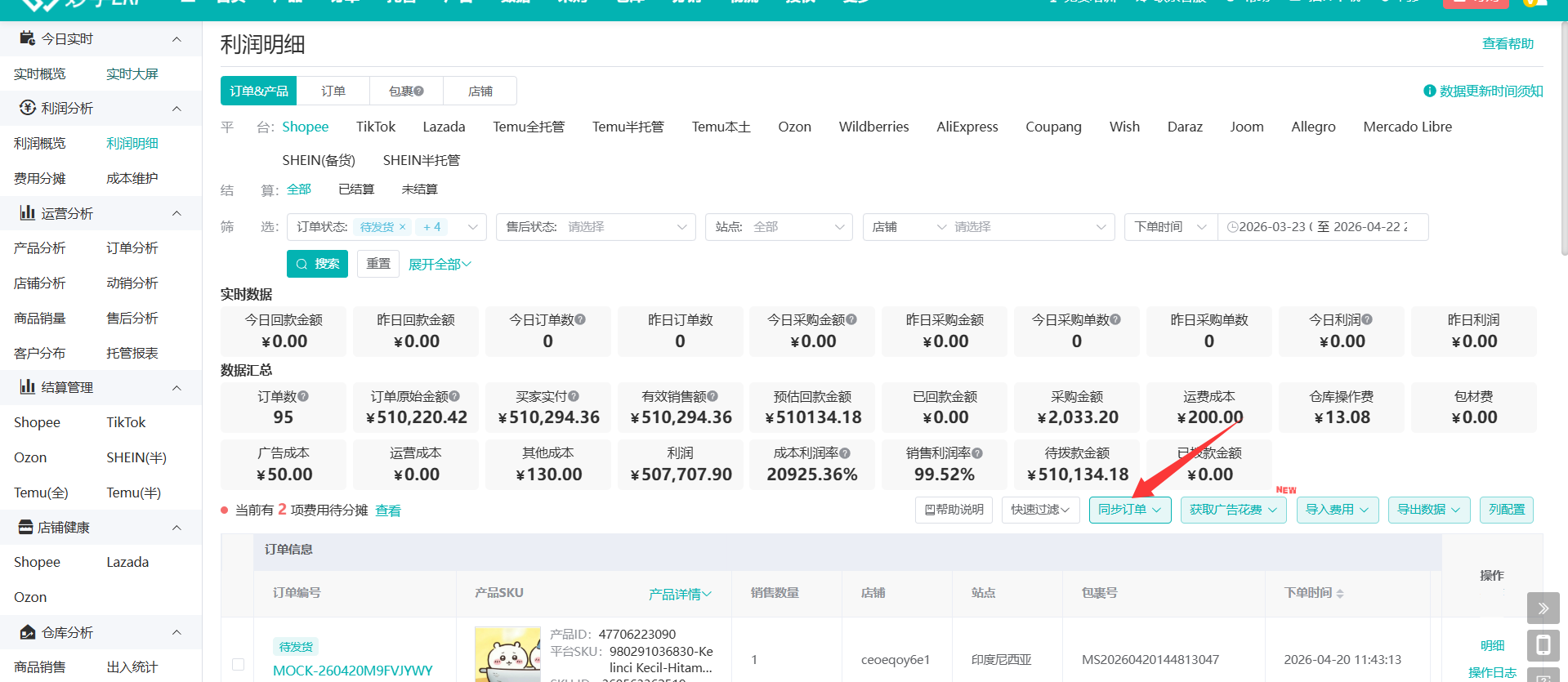The width and height of the screenshot is (1568, 682).
Task: Expand all filters with 展开全部
Action: coord(440,265)
